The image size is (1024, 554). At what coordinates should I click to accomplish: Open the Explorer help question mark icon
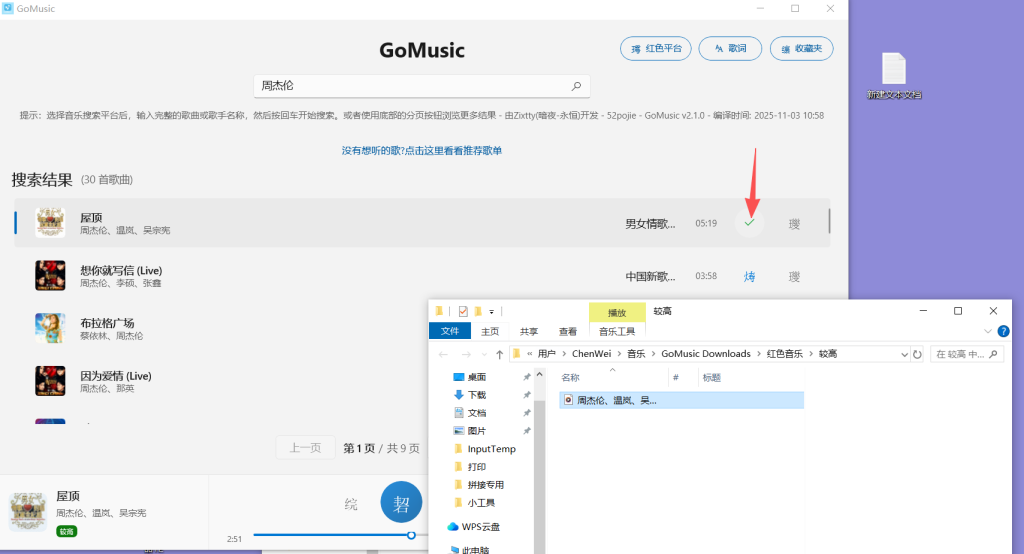pyautogui.click(x=1003, y=331)
